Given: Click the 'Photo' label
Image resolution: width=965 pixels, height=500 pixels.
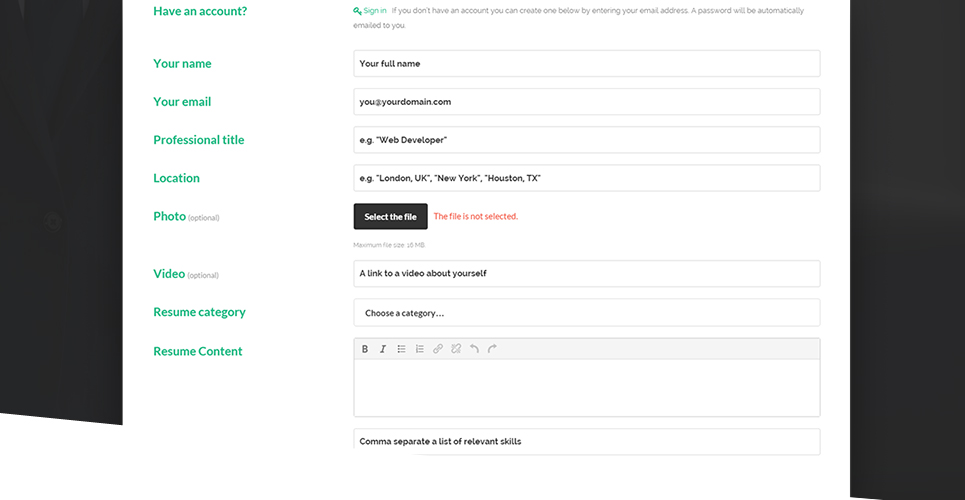Looking at the screenshot, I should [x=170, y=216].
